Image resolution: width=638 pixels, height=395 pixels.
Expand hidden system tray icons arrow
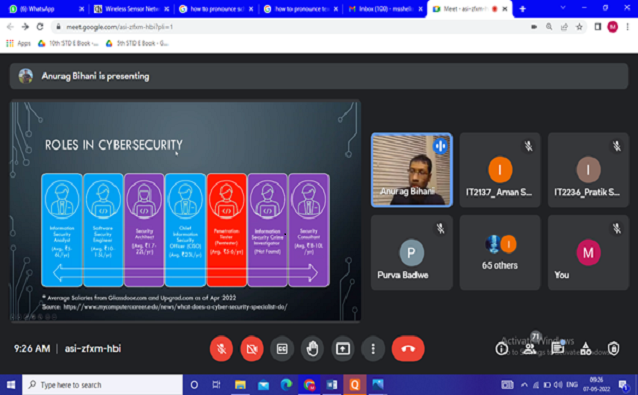pyautogui.click(x=524, y=384)
